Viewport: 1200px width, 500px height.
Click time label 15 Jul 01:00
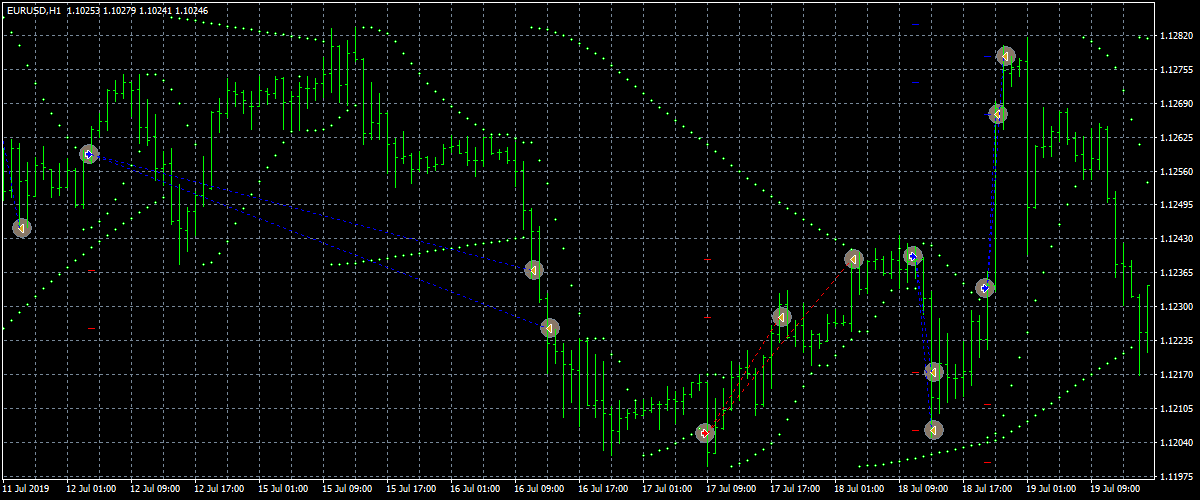[x=282, y=490]
